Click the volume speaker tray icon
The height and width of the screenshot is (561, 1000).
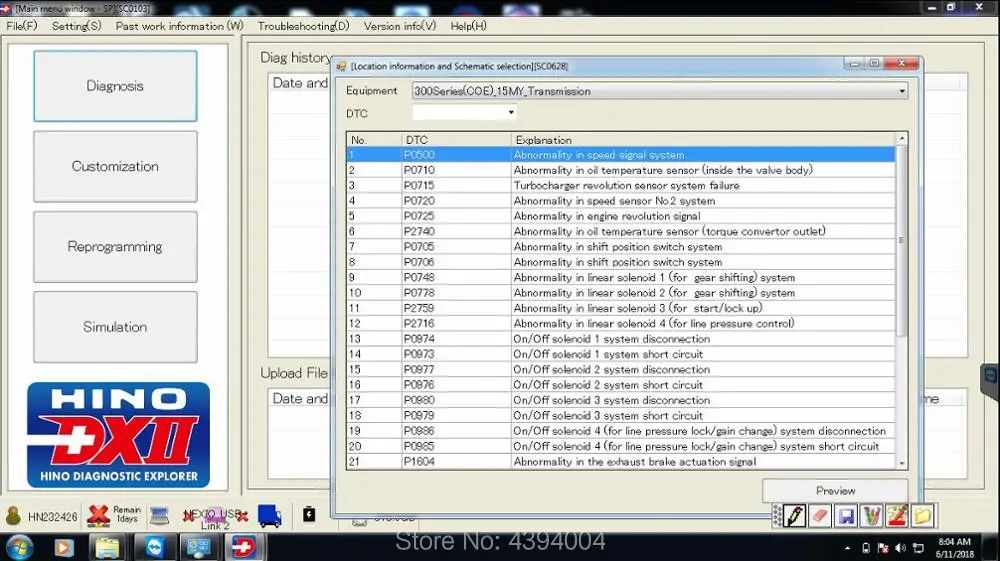point(901,548)
